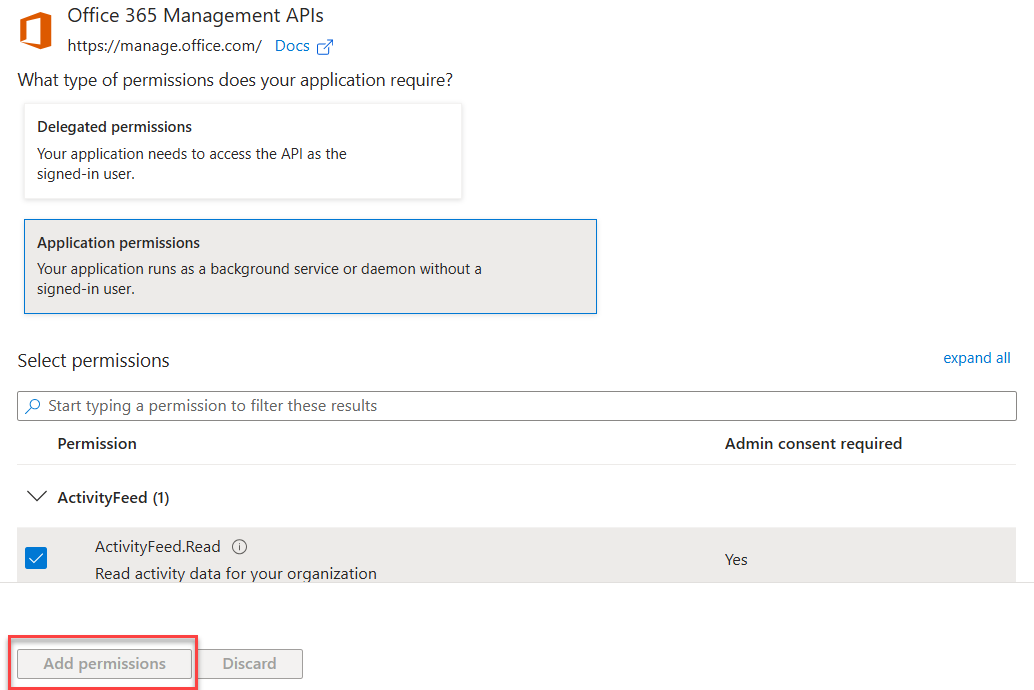This screenshot has width=1034, height=690.
Task: Collapse the ActivityFeed group chevron
Action: click(x=37, y=497)
